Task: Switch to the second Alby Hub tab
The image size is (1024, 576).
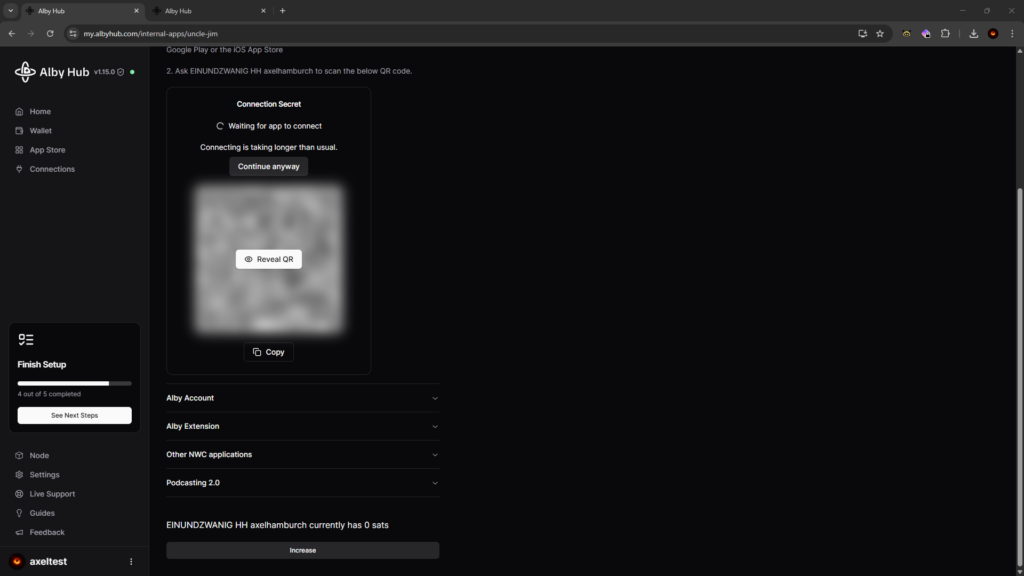Action: [205, 11]
